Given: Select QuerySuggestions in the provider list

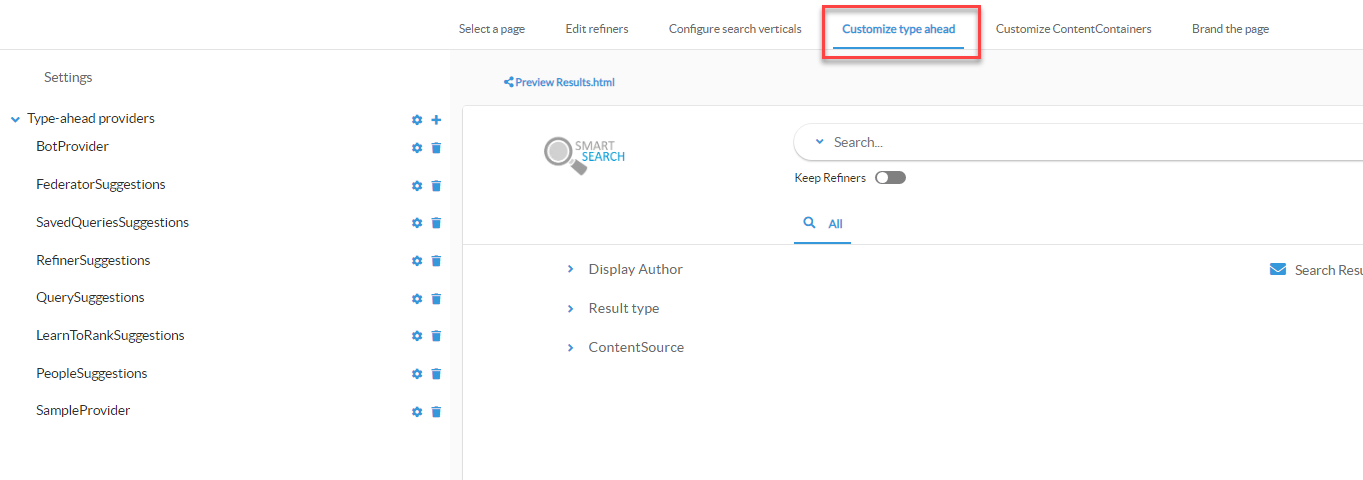Looking at the screenshot, I should pos(90,298).
